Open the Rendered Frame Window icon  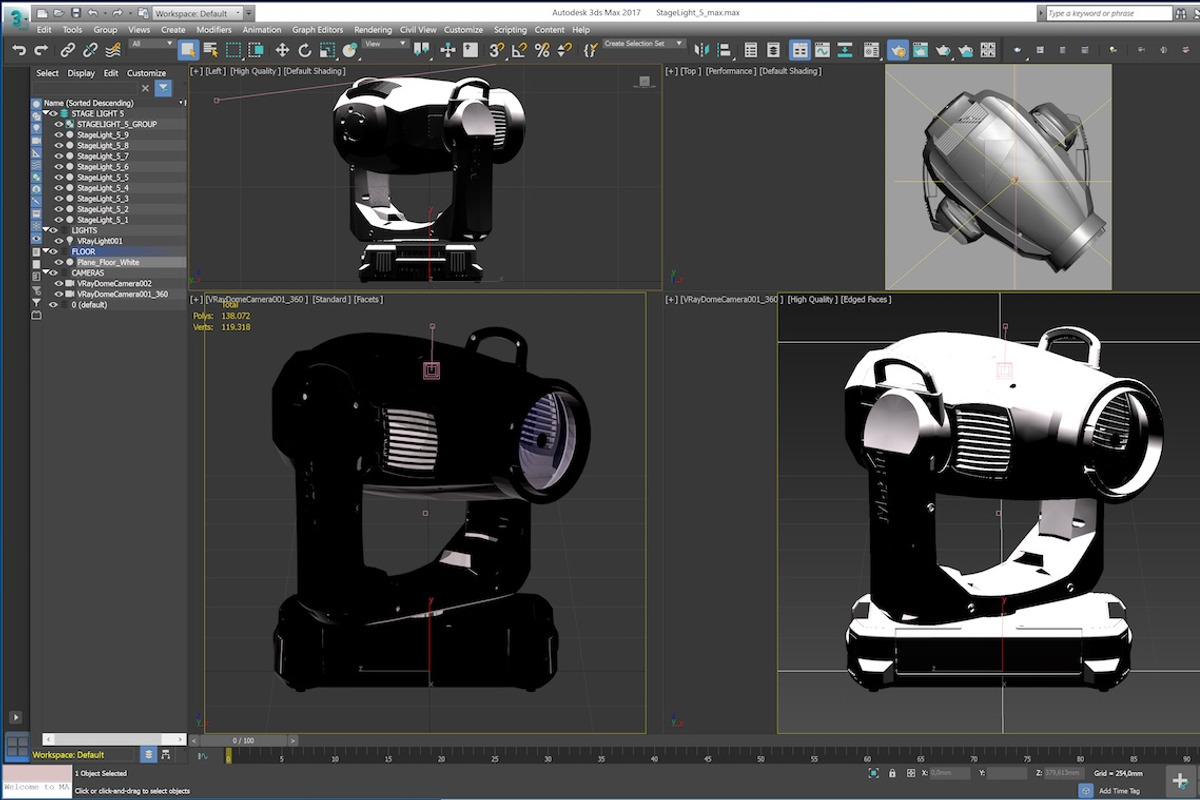coord(920,50)
